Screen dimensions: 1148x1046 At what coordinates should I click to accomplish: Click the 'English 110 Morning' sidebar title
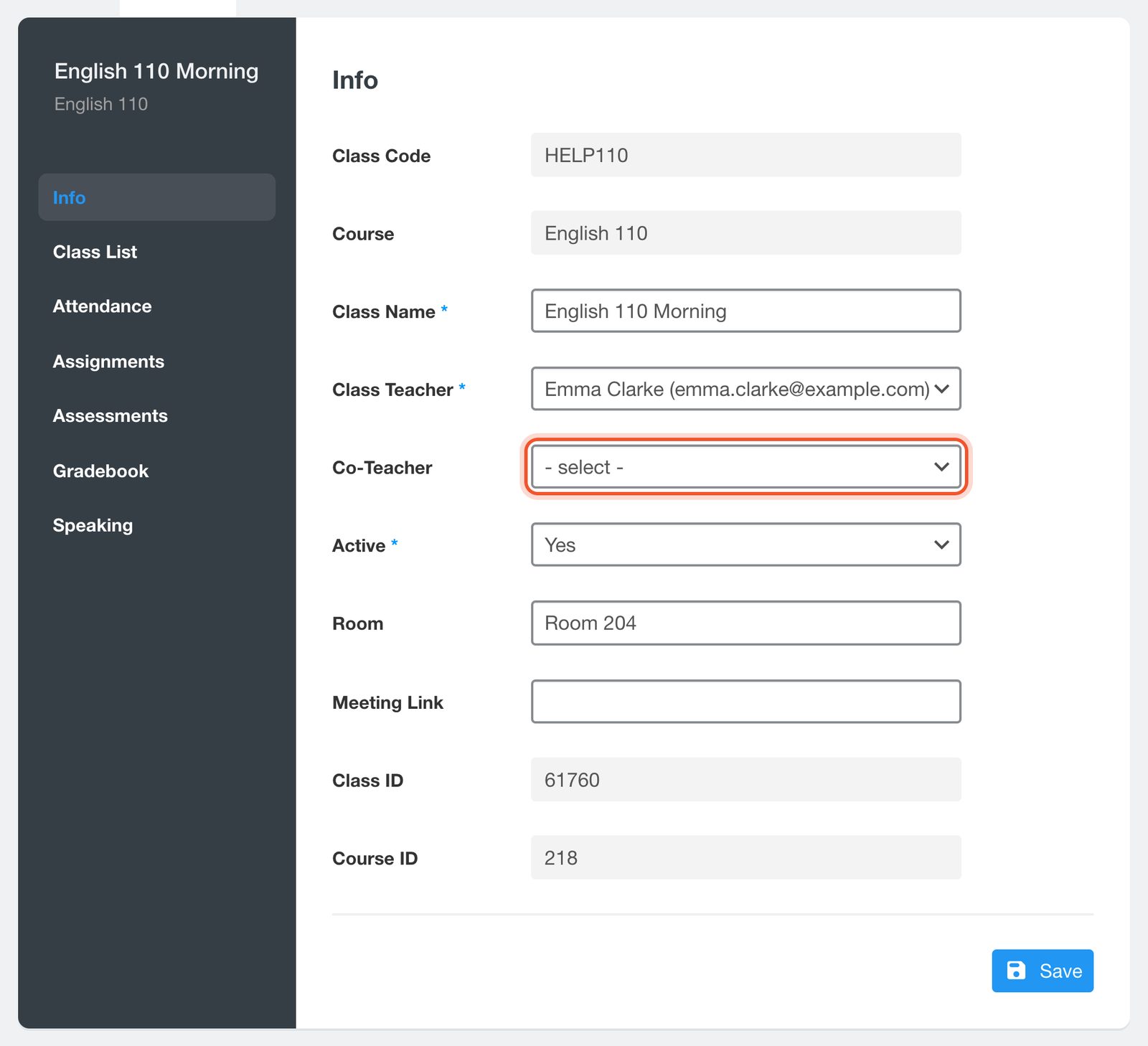click(156, 71)
